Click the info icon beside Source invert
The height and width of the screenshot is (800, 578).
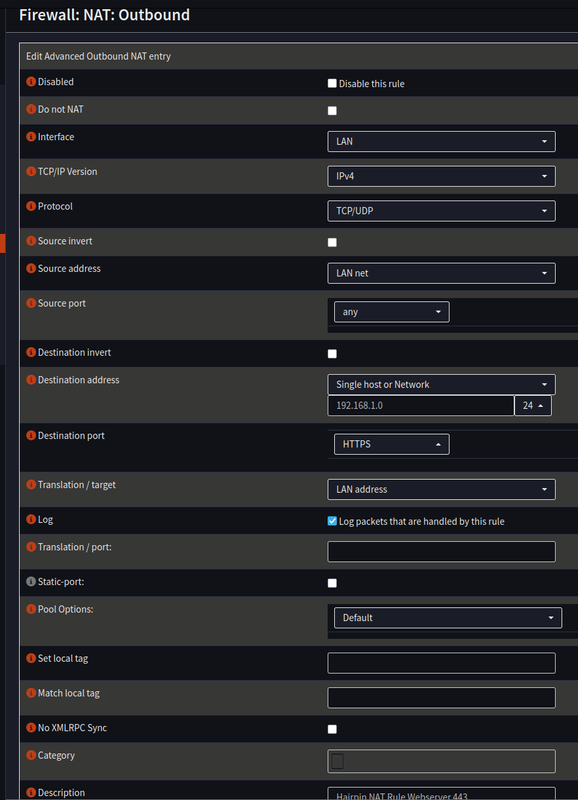[x=31, y=241]
